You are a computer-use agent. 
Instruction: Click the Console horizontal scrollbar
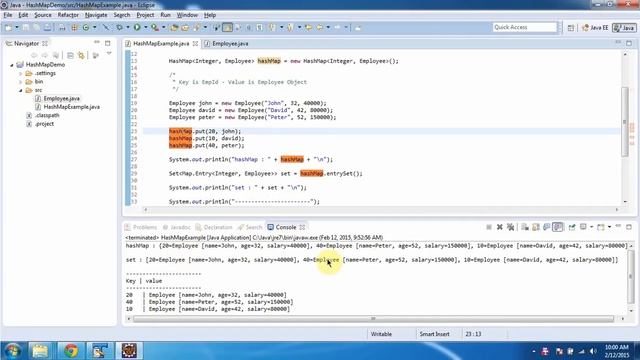(373, 319)
